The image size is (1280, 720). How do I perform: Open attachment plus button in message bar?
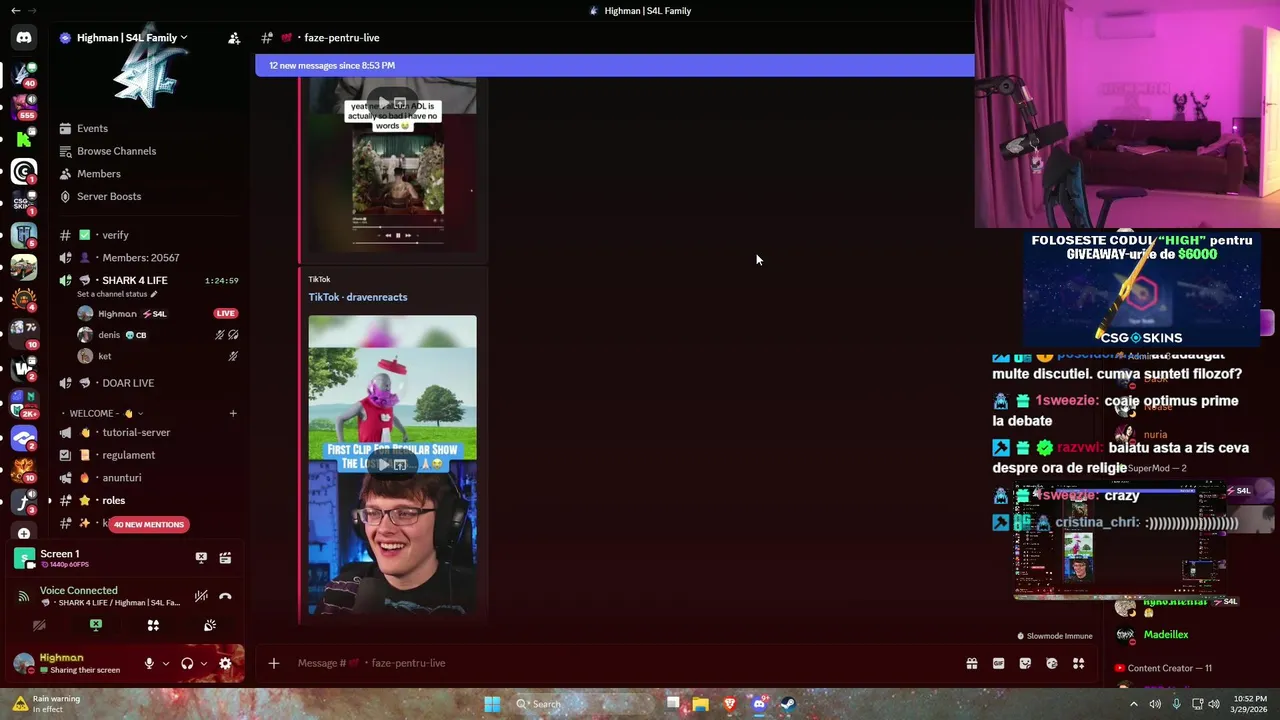273,663
